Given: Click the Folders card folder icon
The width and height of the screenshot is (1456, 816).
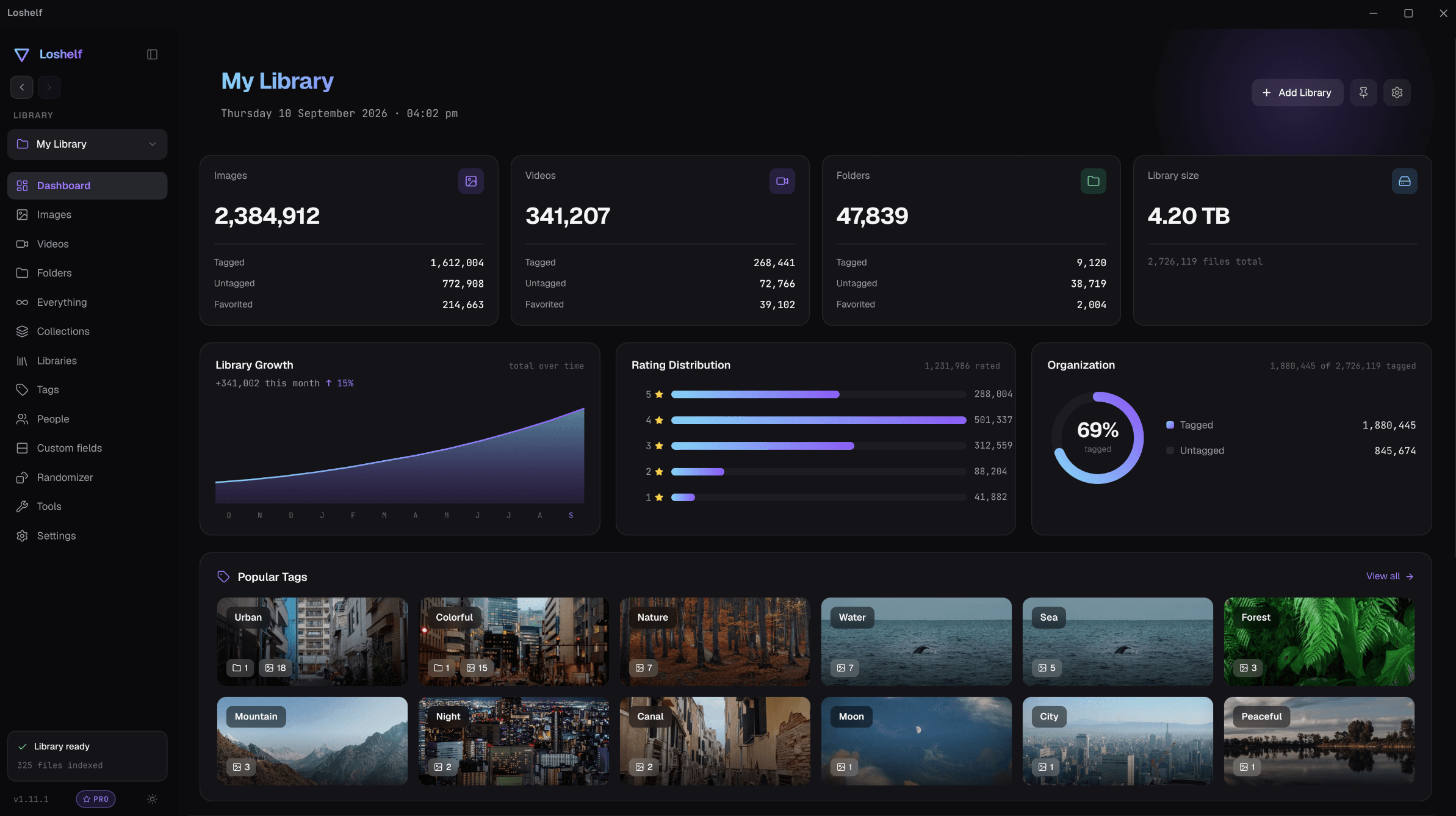Looking at the screenshot, I should (x=1094, y=181).
